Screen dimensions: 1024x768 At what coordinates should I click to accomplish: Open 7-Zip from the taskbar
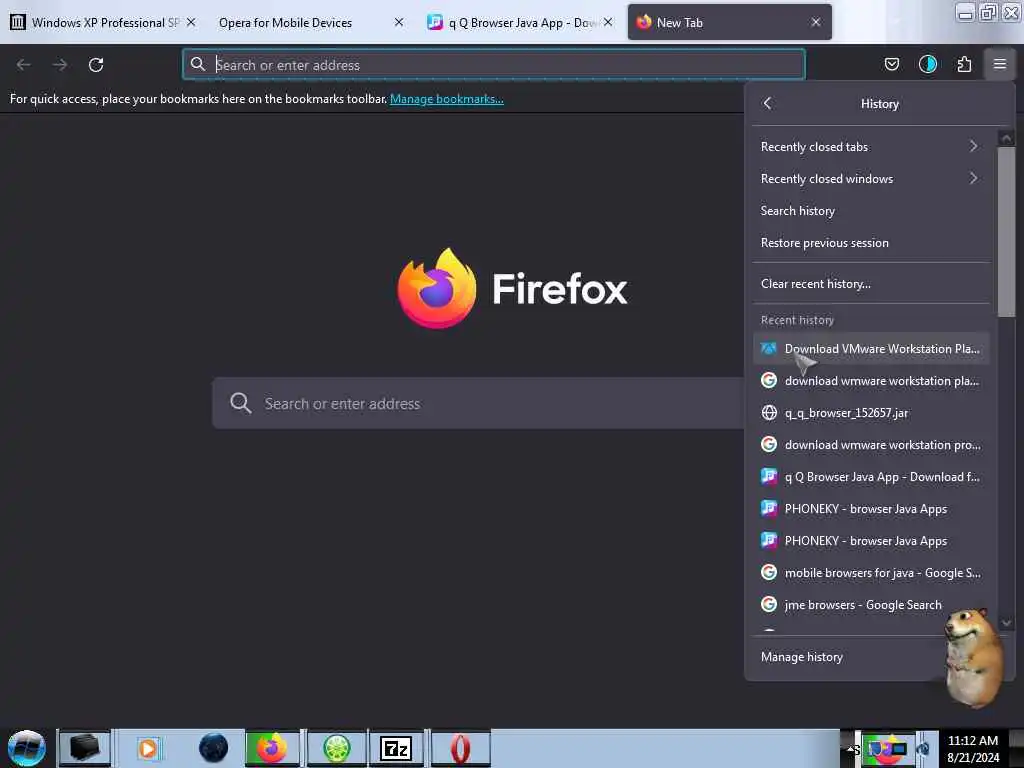coord(396,748)
